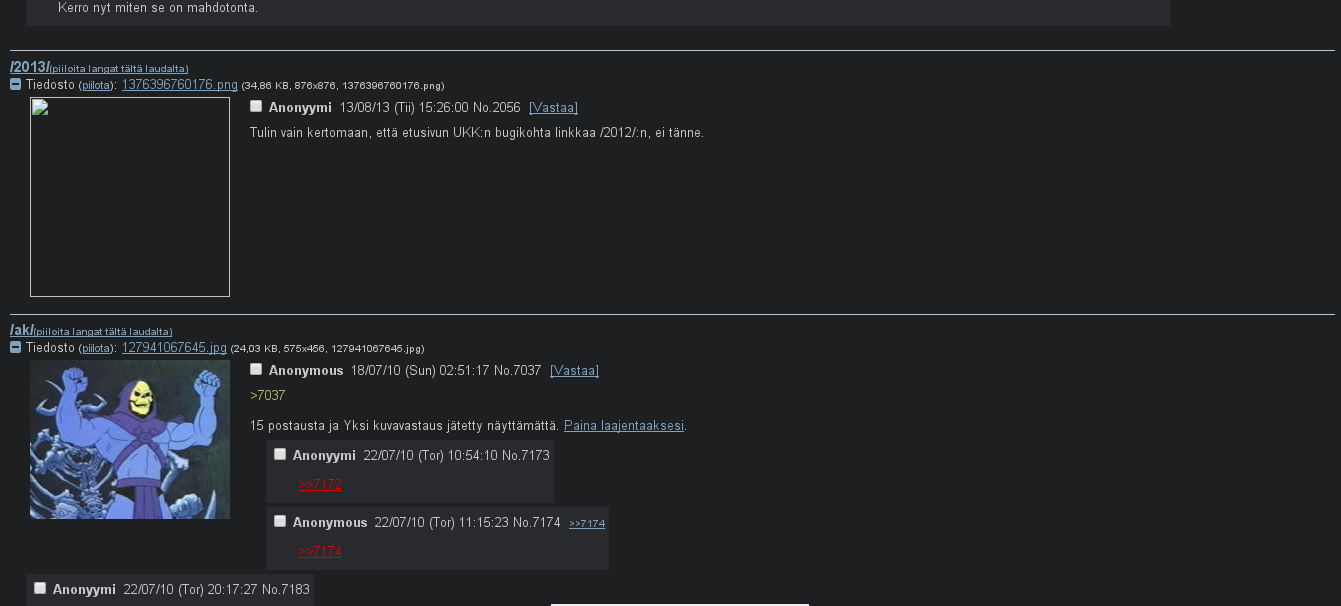Open file link 1376396760176.png

179,85
